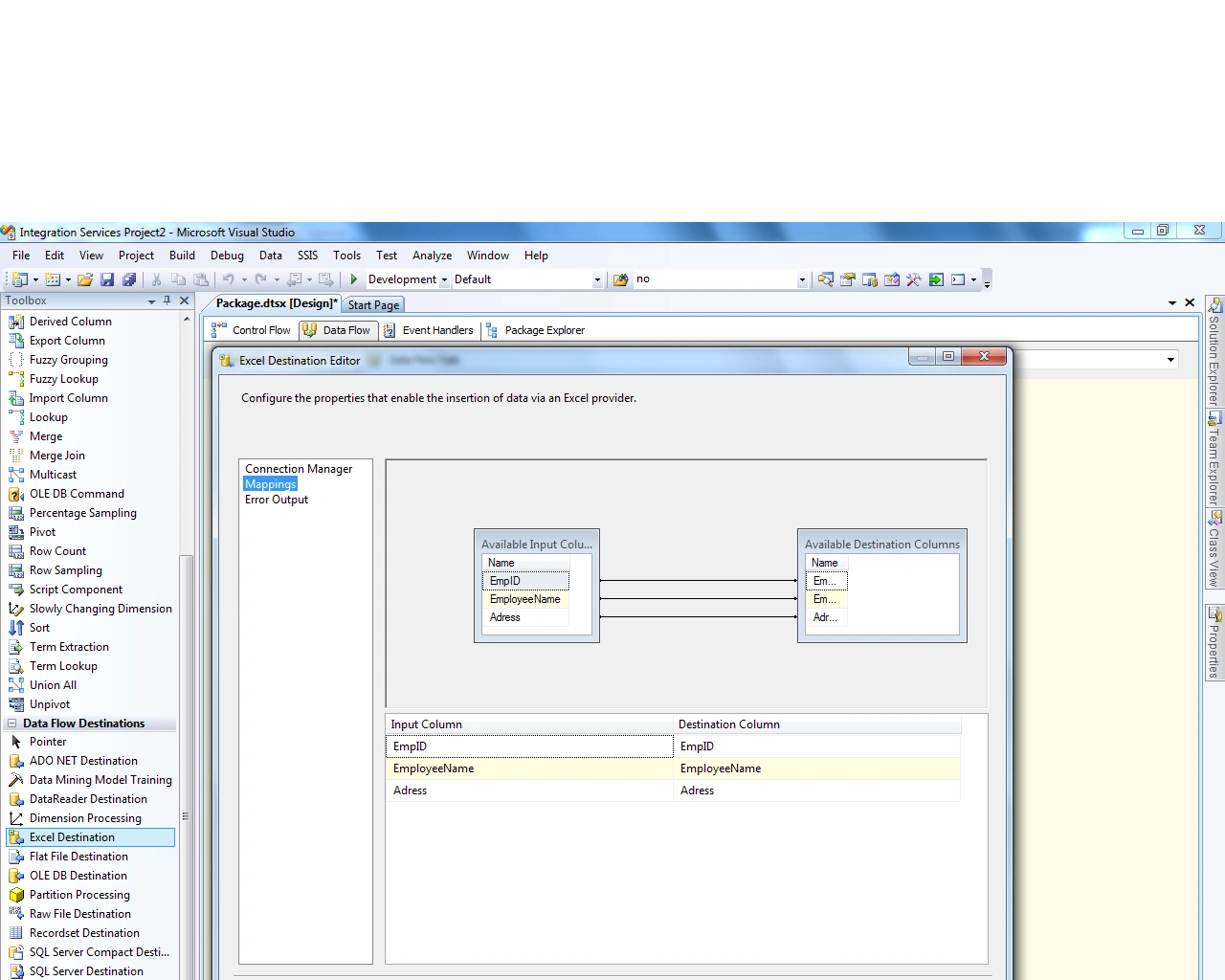Close the Toolbox panel

[x=185, y=301]
